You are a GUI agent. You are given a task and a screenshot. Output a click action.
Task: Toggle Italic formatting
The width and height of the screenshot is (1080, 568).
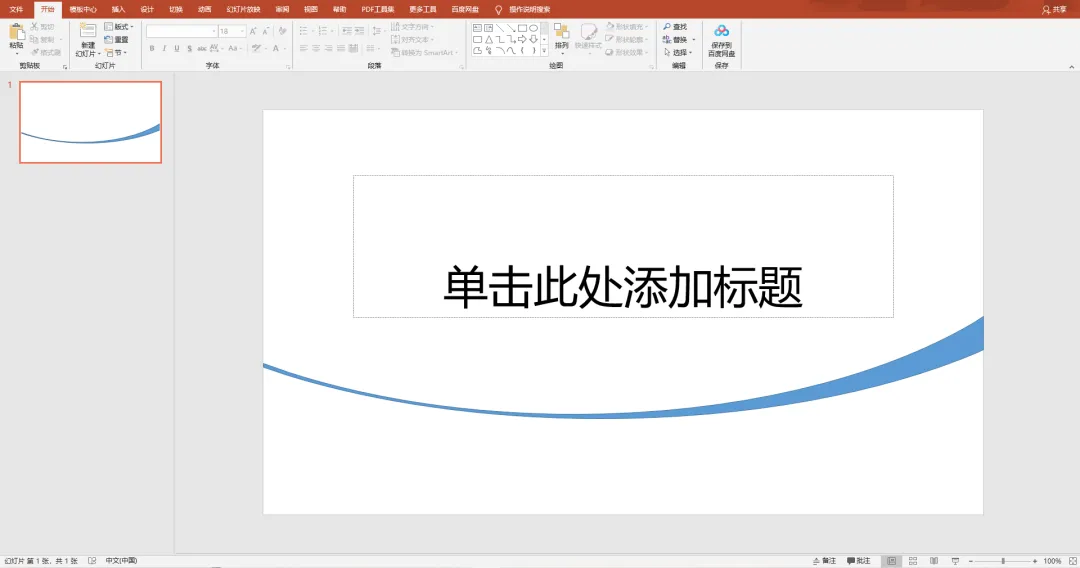pos(164,48)
